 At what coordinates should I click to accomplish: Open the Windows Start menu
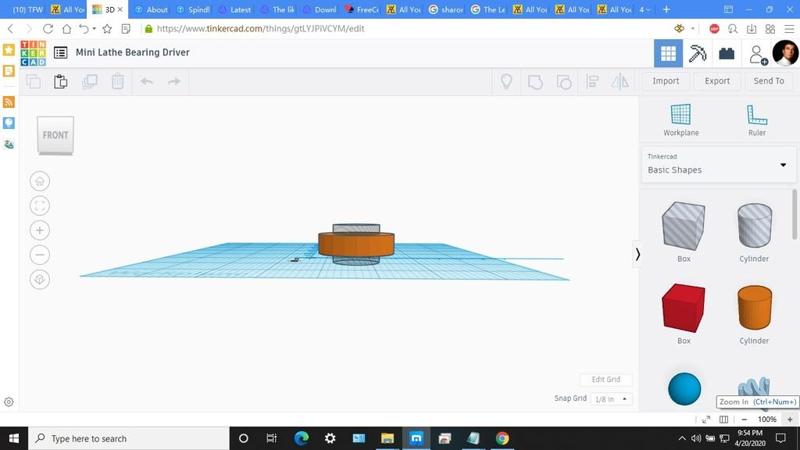[x=14, y=438]
